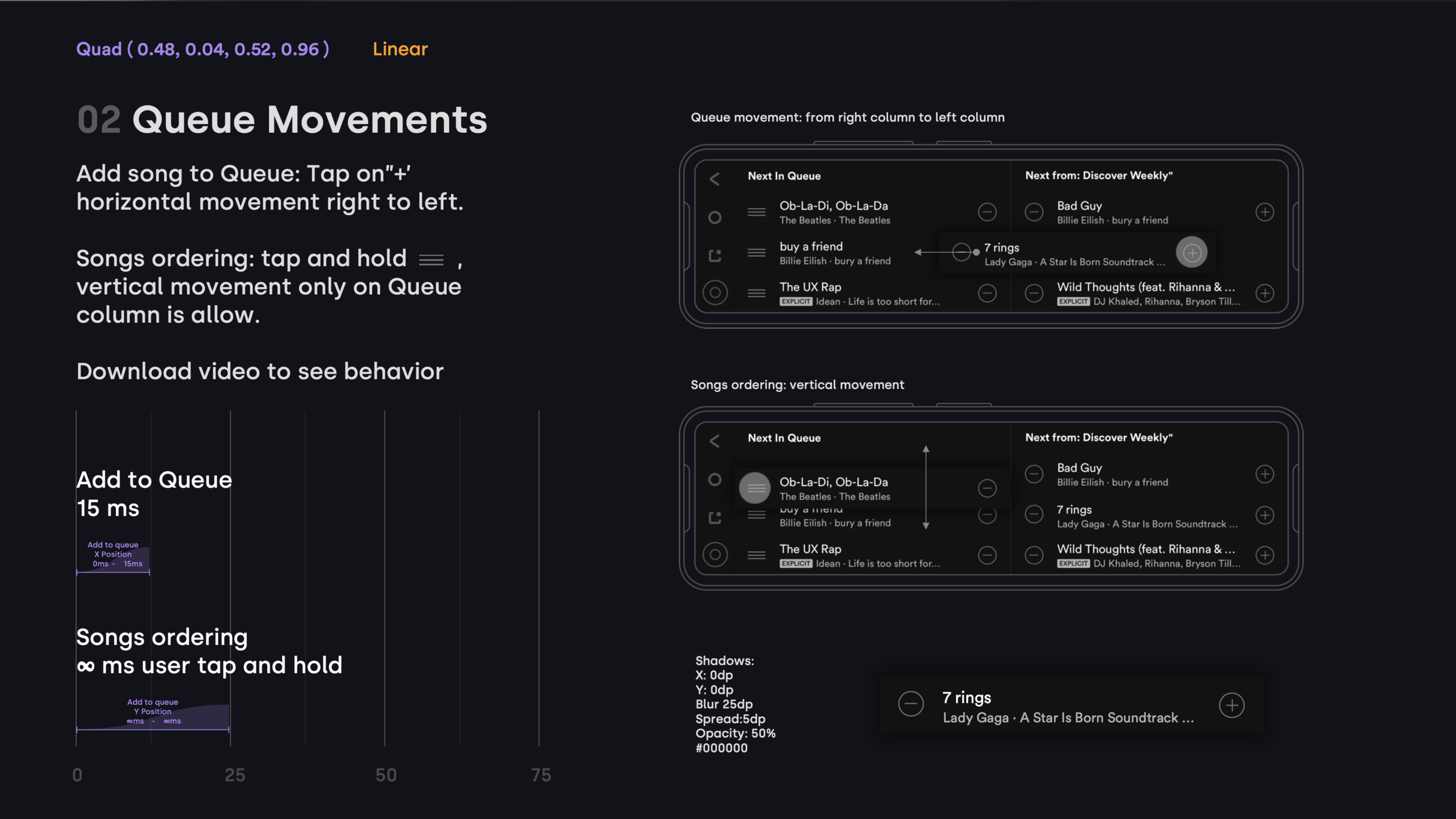Viewport: 1456px width, 819px height.
Task: Click share icon in top mockup sidebar
Action: [715, 256]
